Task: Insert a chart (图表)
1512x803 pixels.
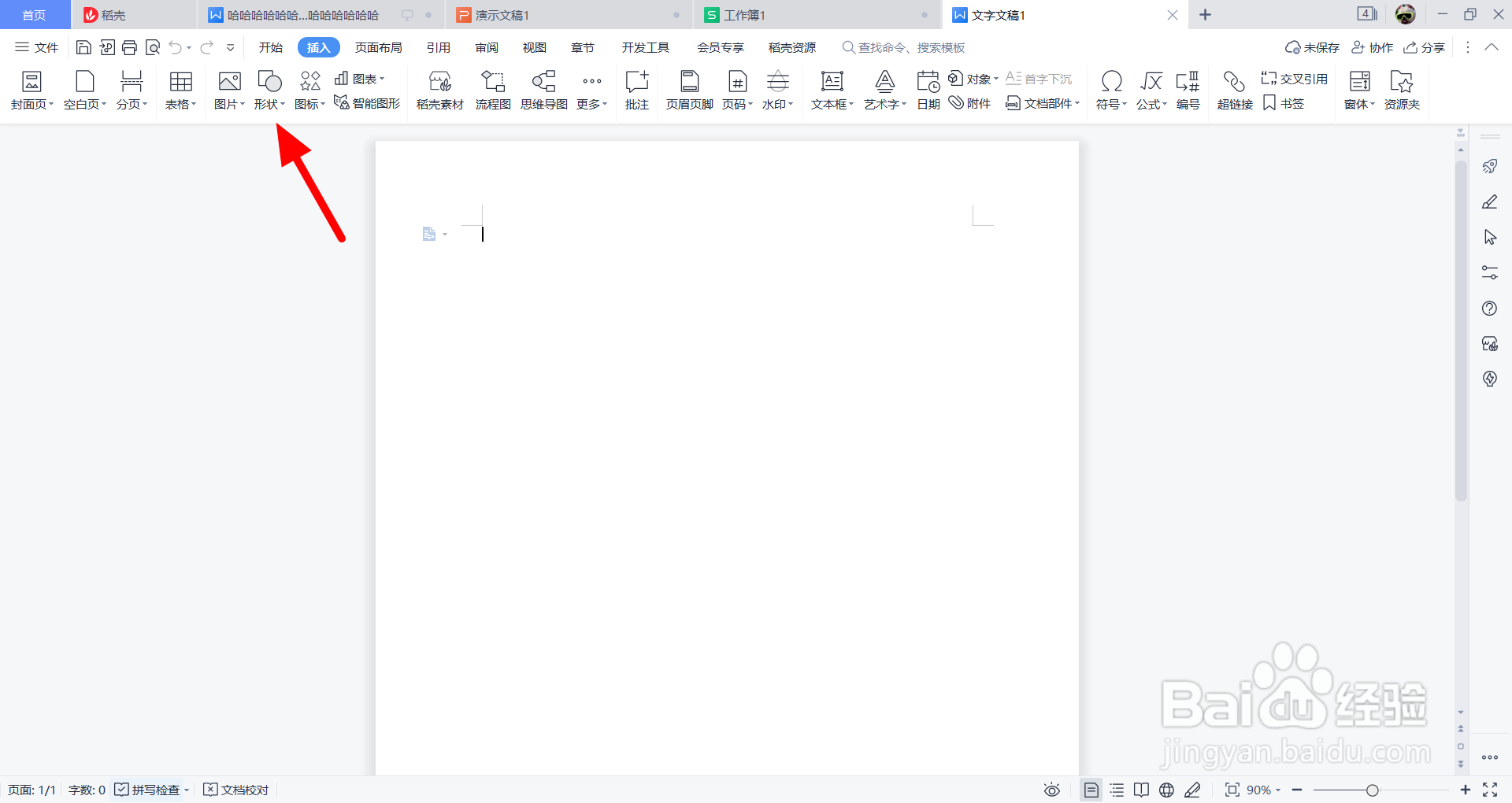Action: [359, 79]
